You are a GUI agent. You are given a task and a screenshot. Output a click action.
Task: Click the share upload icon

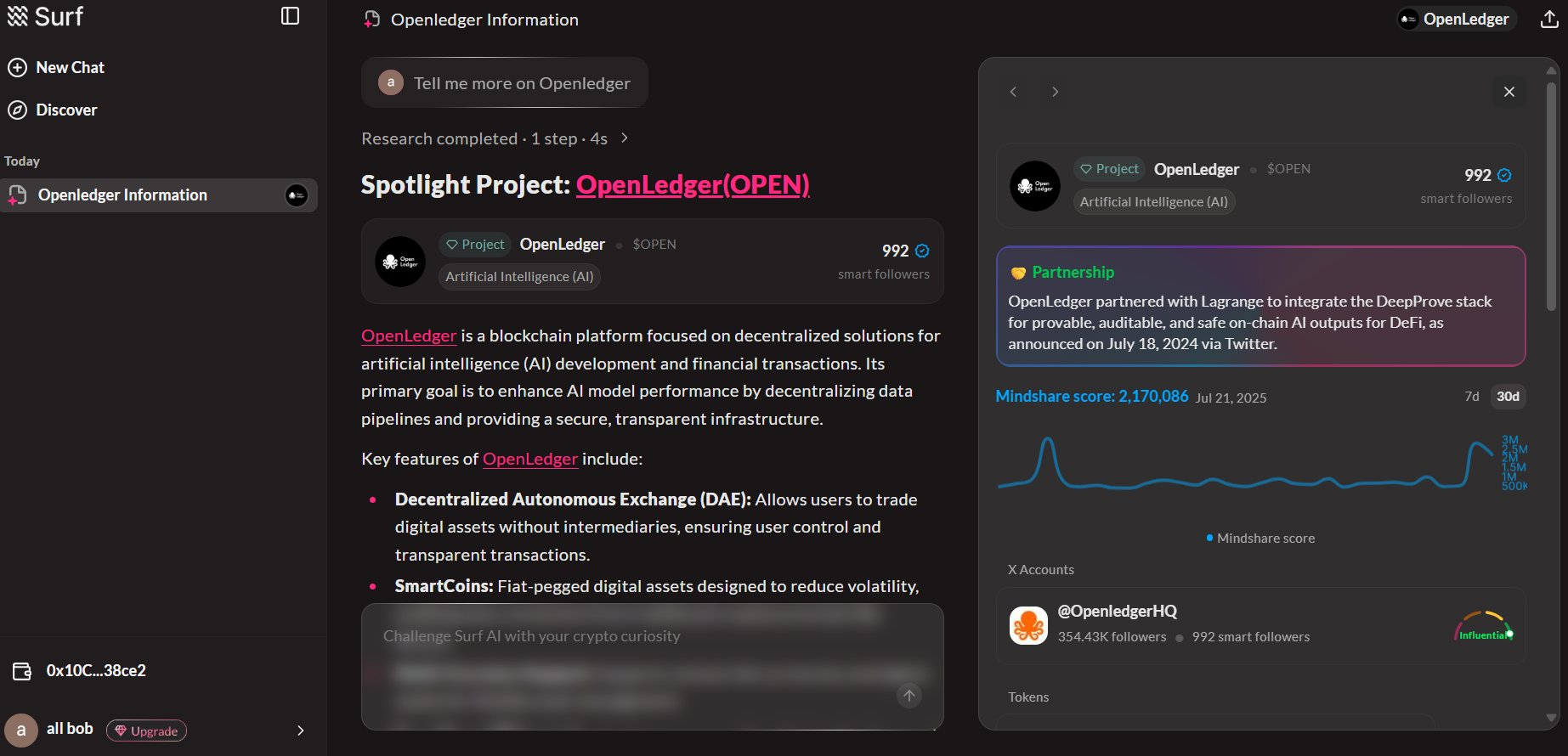tap(1549, 20)
